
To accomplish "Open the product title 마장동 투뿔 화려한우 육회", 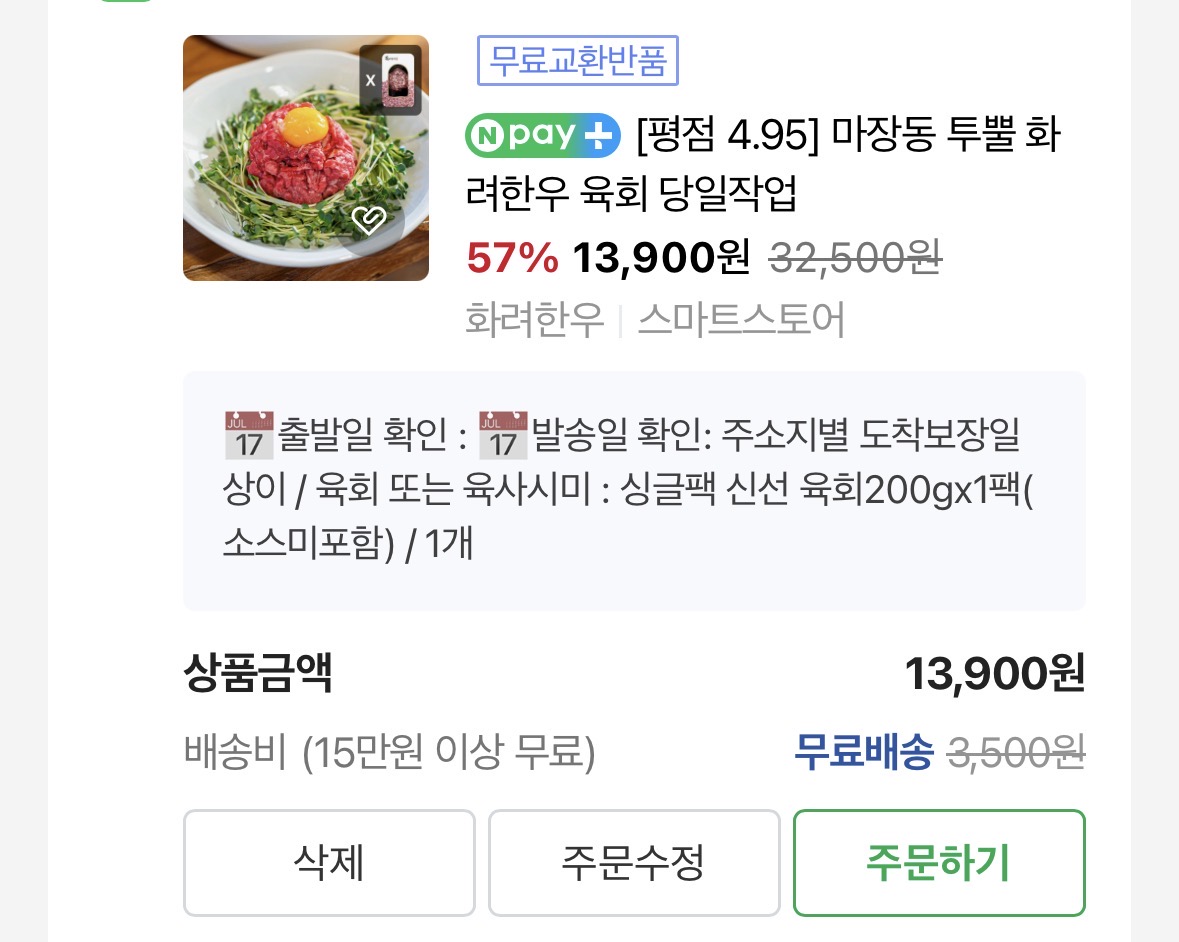I will pyautogui.click(x=760, y=165).
